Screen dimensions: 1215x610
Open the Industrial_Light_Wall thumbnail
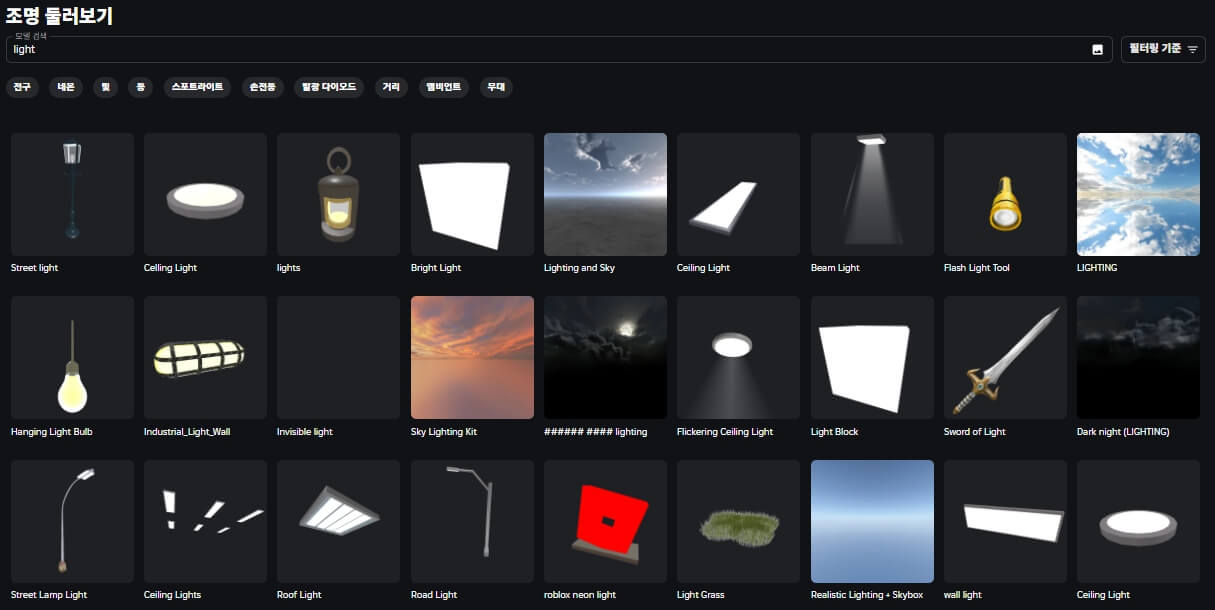coord(205,357)
